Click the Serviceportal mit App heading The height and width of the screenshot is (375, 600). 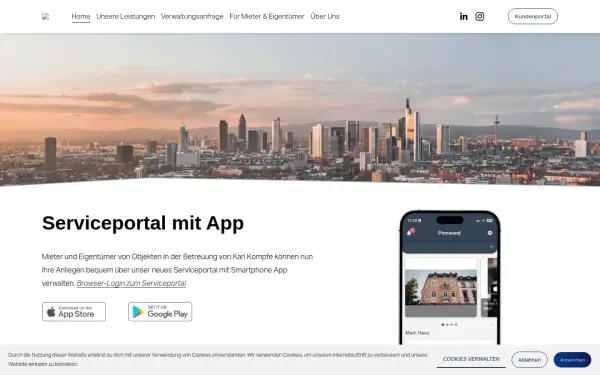(143, 223)
